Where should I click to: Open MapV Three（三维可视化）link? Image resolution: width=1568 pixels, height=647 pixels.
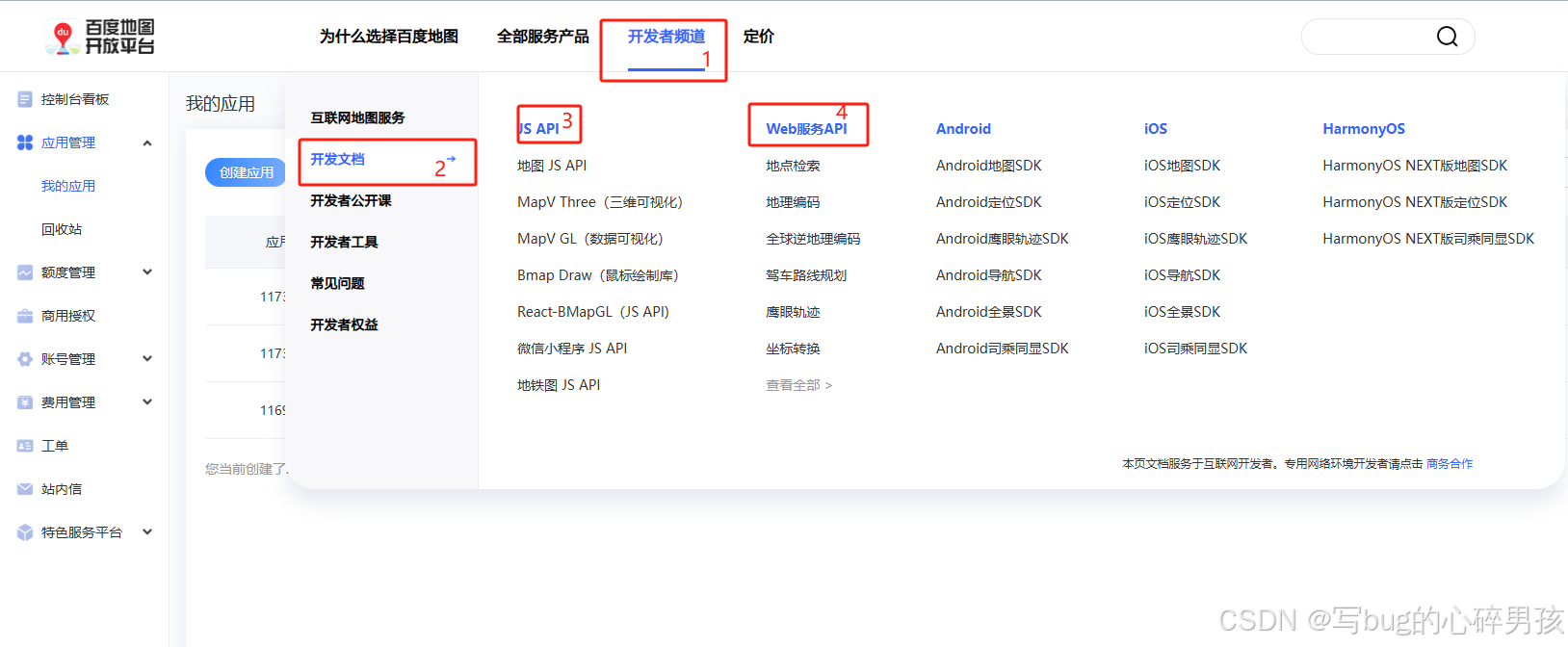pos(600,202)
